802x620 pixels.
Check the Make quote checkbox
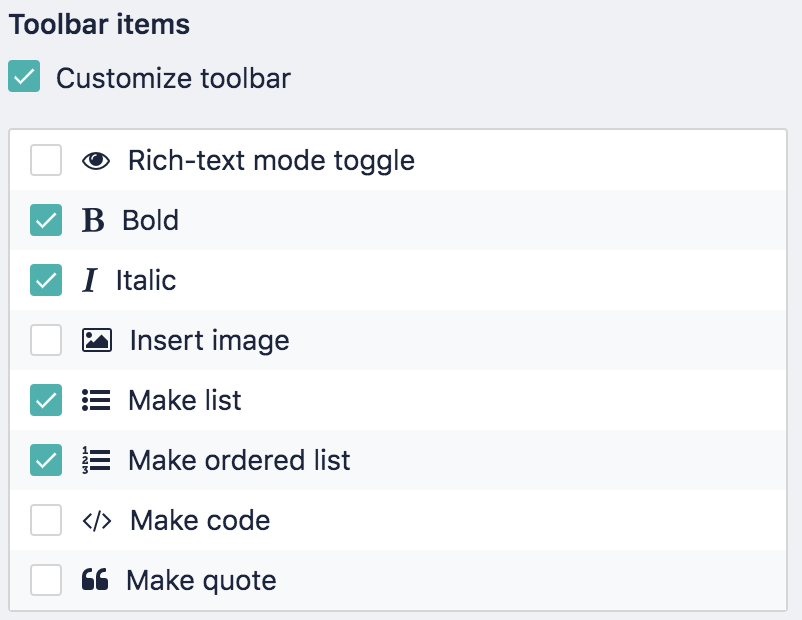click(45, 580)
